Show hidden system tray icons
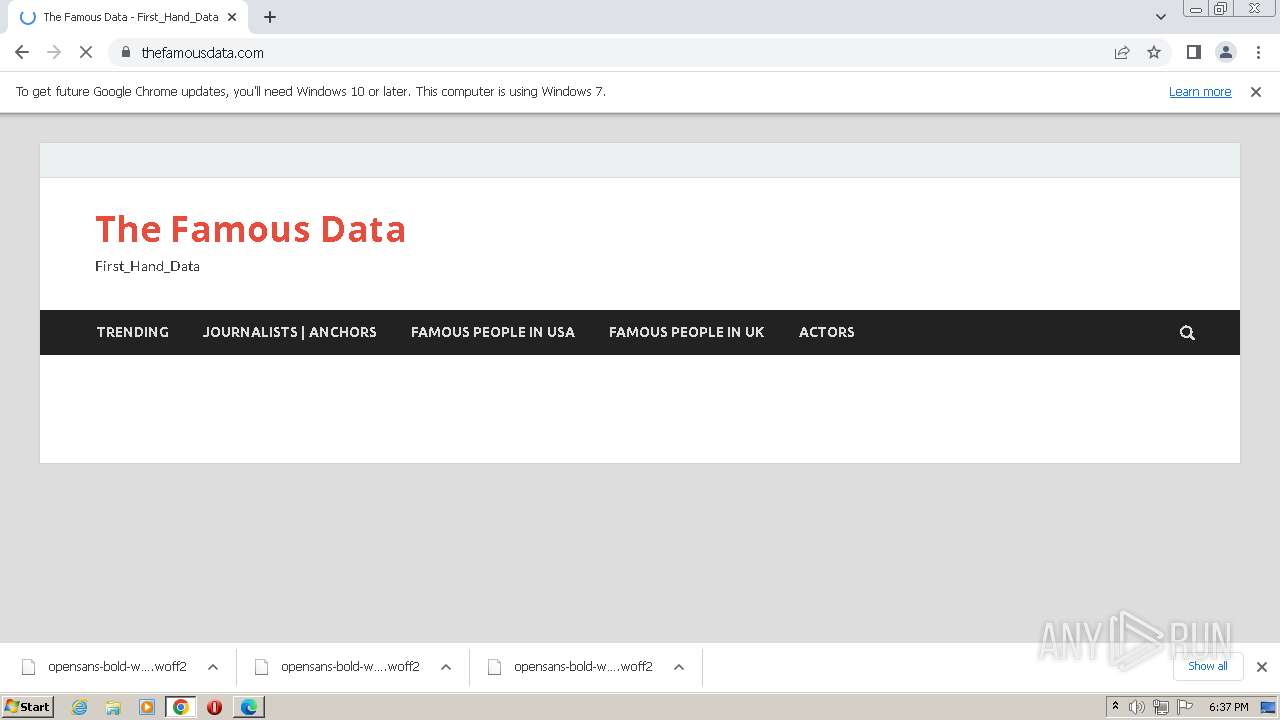This screenshot has height=720, width=1280. [x=1115, y=707]
